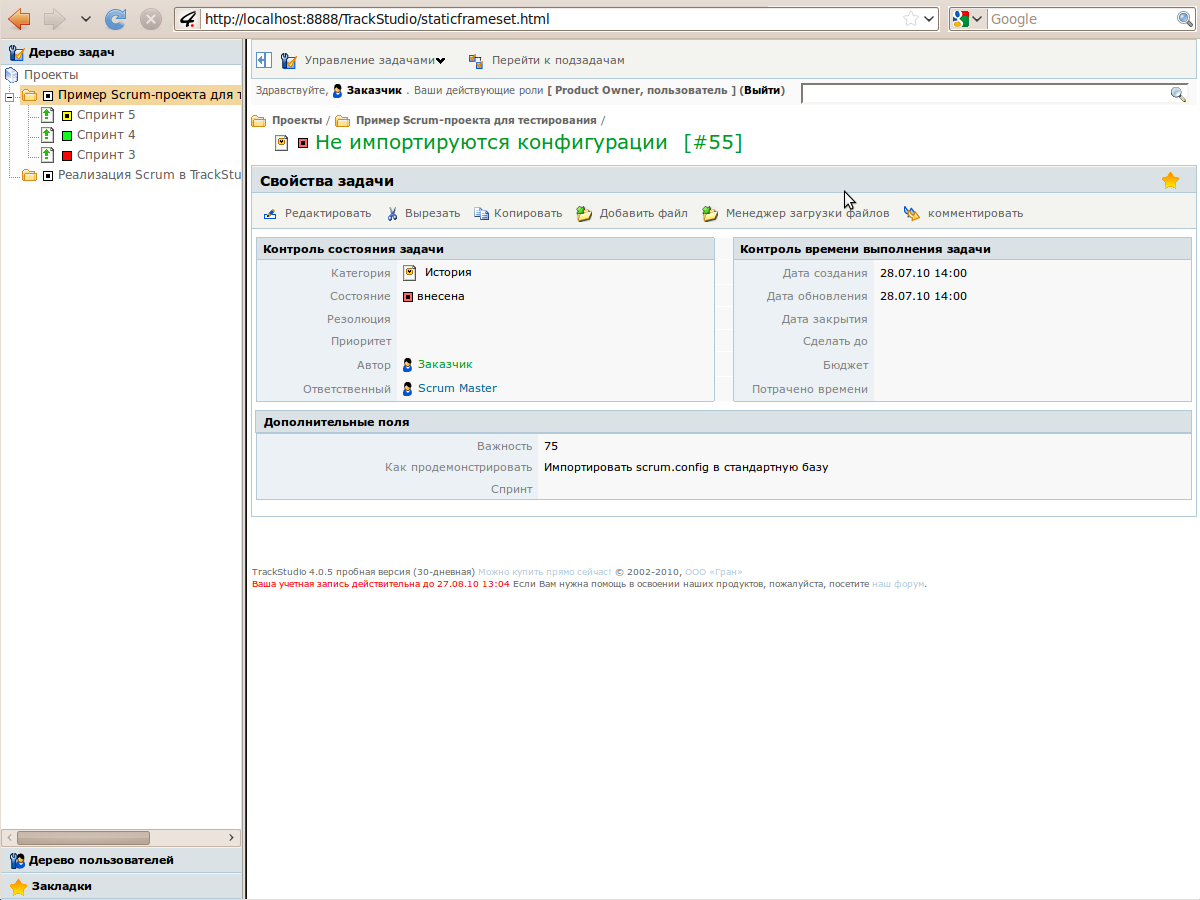Viewport: 1200px width, 900px height.
Task: Go to subtasks via Перейти к подзадачам
Action: coord(557,61)
